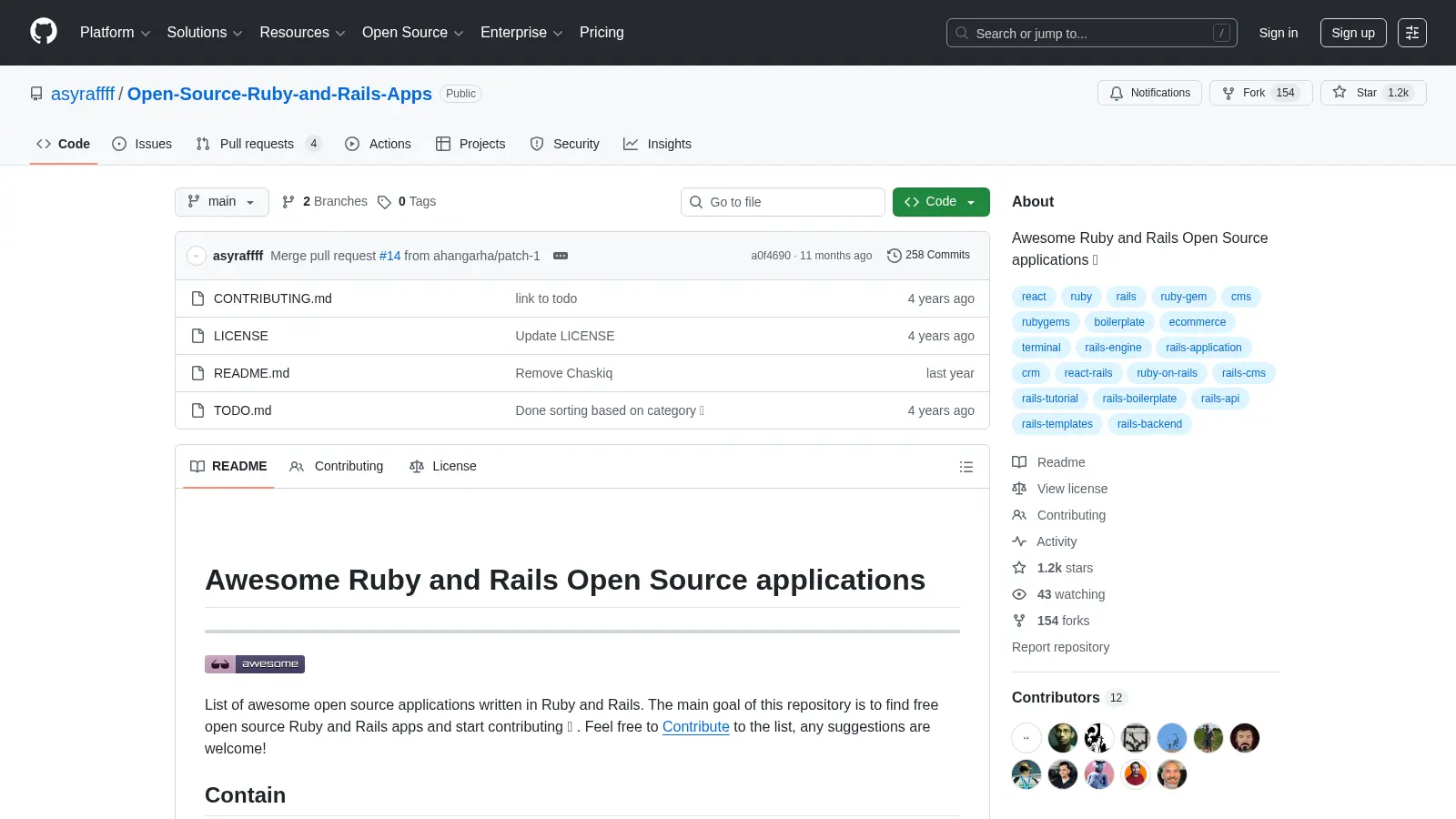Open the asyraffff owner profile link

83,94
